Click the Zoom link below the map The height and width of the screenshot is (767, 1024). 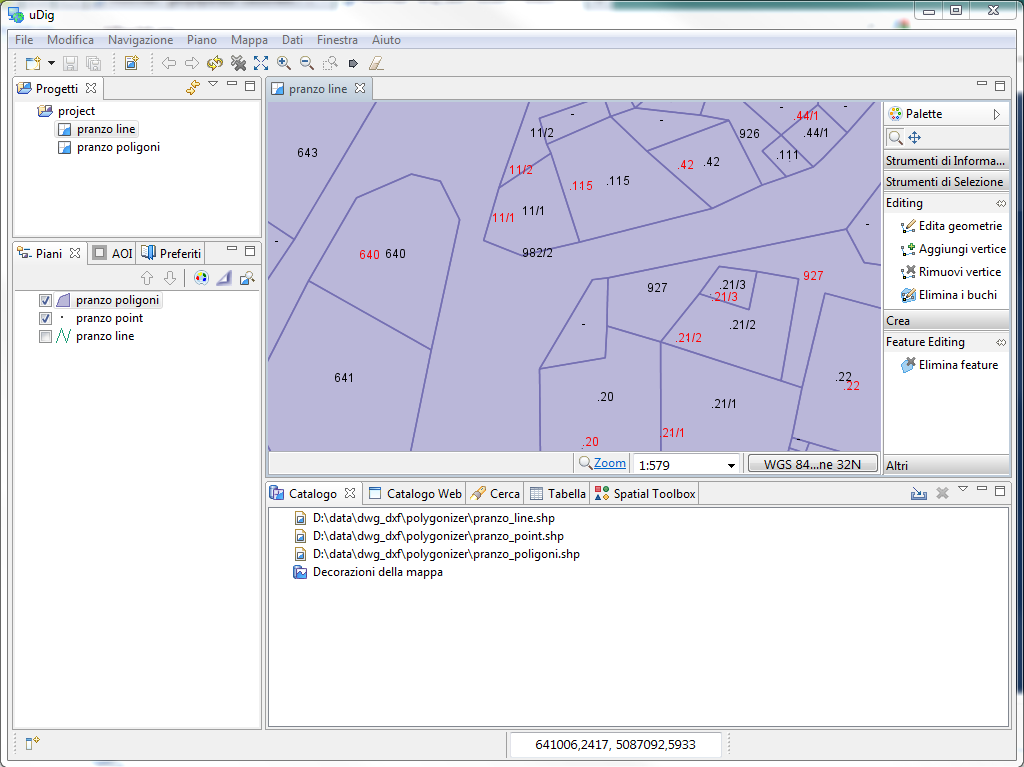pyautogui.click(x=609, y=463)
